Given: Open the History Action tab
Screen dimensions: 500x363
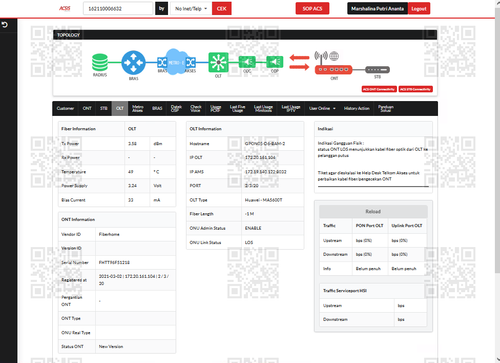Looking at the screenshot, I should click(x=357, y=108).
